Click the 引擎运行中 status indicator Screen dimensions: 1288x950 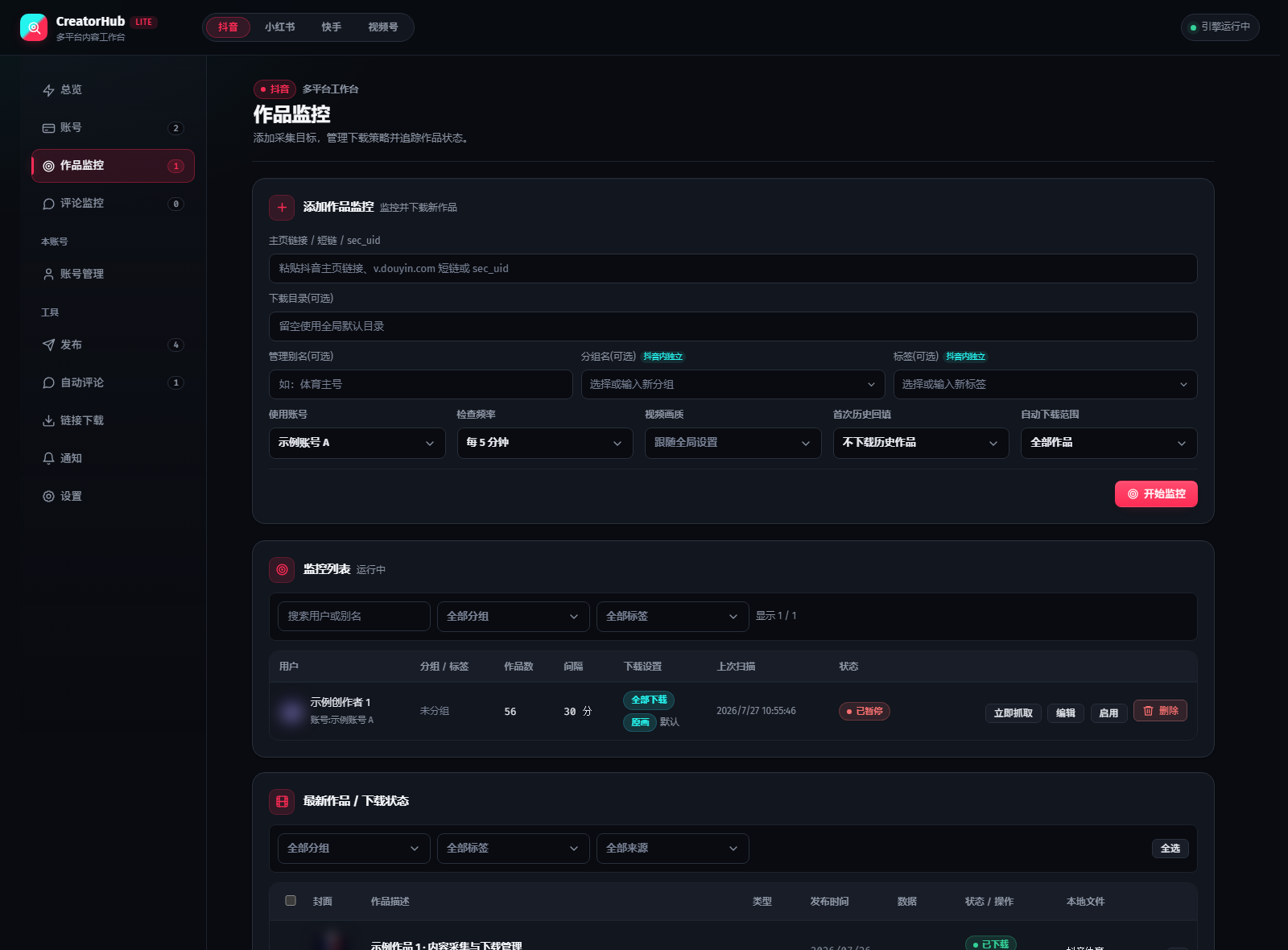[x=1220, y=27]
